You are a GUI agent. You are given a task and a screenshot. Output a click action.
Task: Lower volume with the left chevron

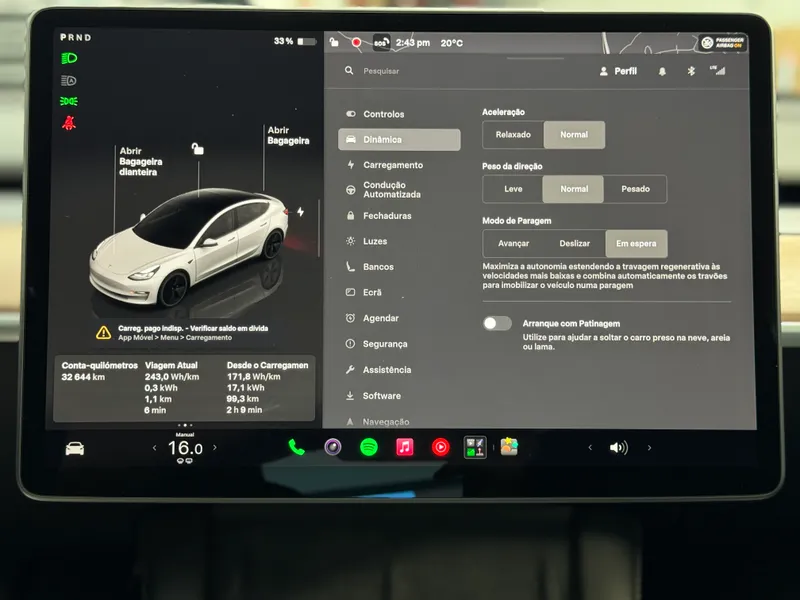click(x=590, y=447)
